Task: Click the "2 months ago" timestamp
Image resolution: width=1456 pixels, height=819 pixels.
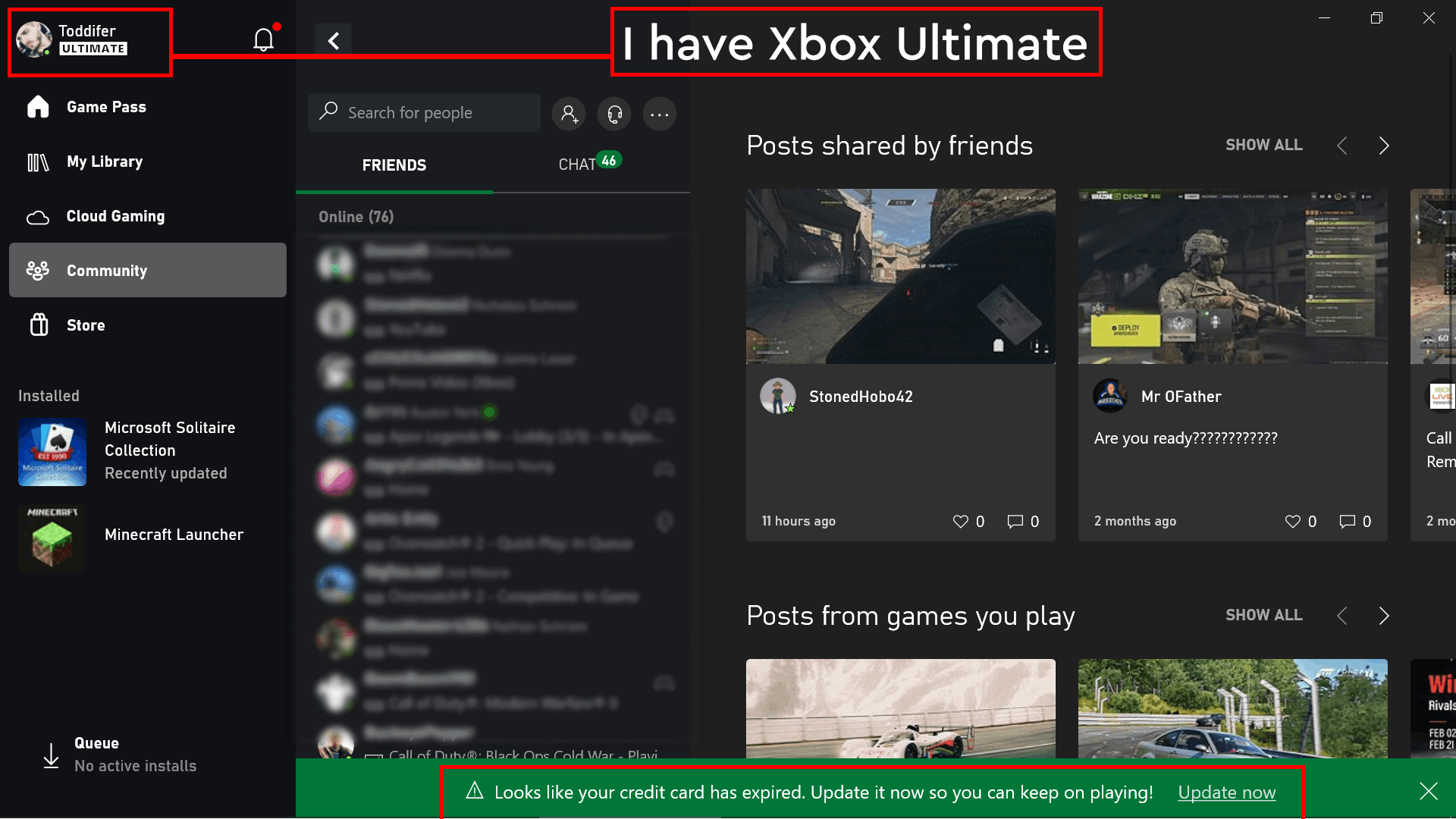Action: (1134, 521)
